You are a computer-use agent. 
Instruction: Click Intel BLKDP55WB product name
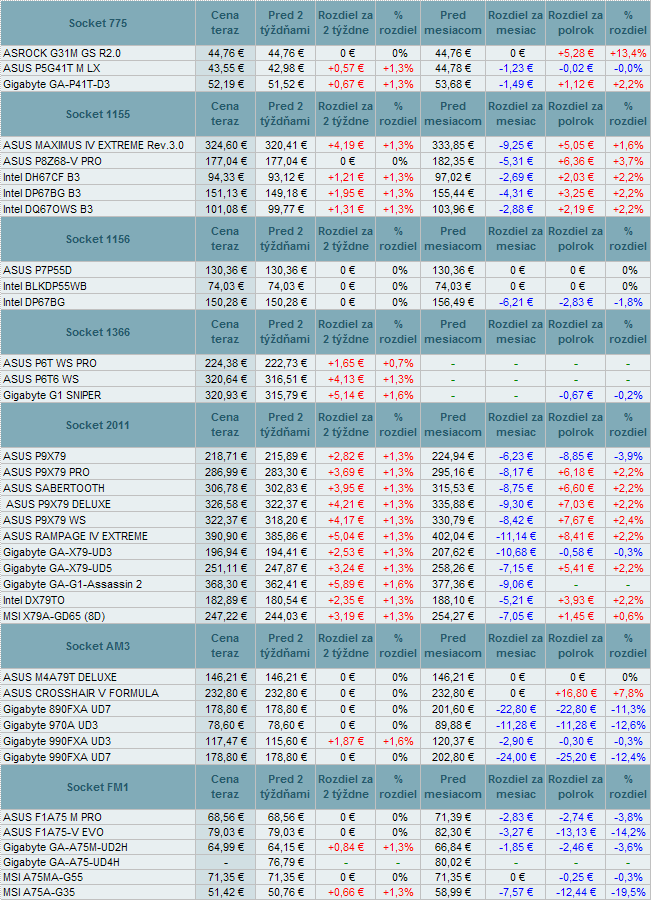pos(45,286)
